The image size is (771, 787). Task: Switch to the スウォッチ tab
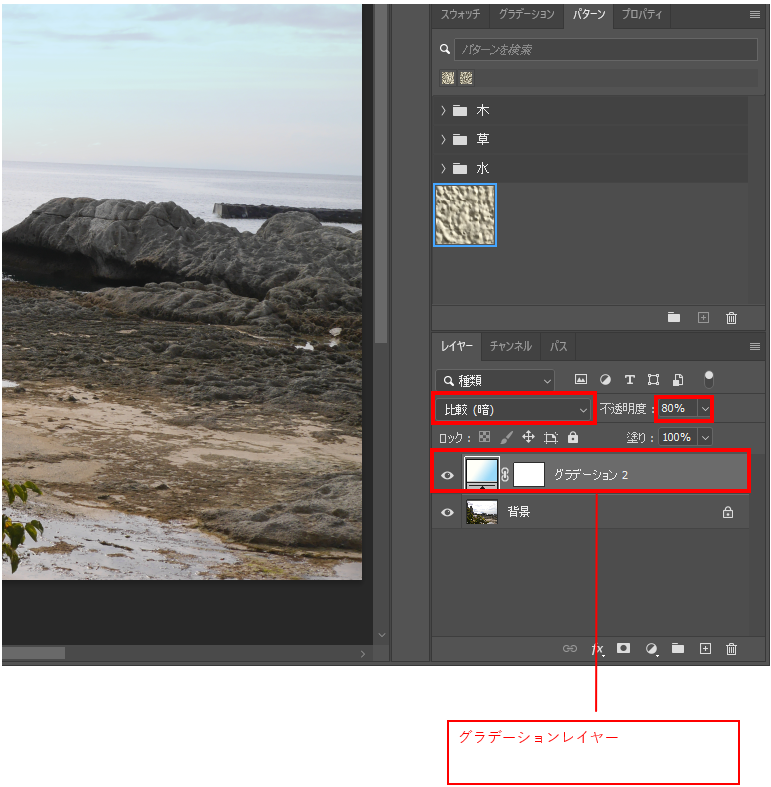click(x=461, y=15)
